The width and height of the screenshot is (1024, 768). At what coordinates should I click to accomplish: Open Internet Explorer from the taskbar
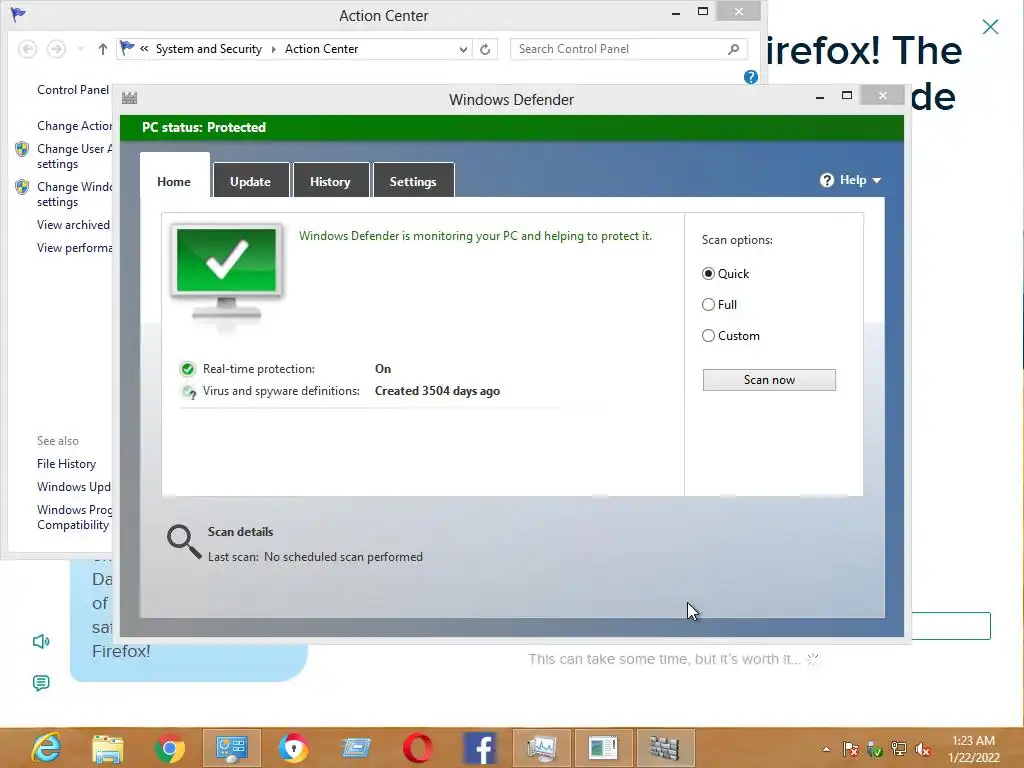[x=46, y=748]
